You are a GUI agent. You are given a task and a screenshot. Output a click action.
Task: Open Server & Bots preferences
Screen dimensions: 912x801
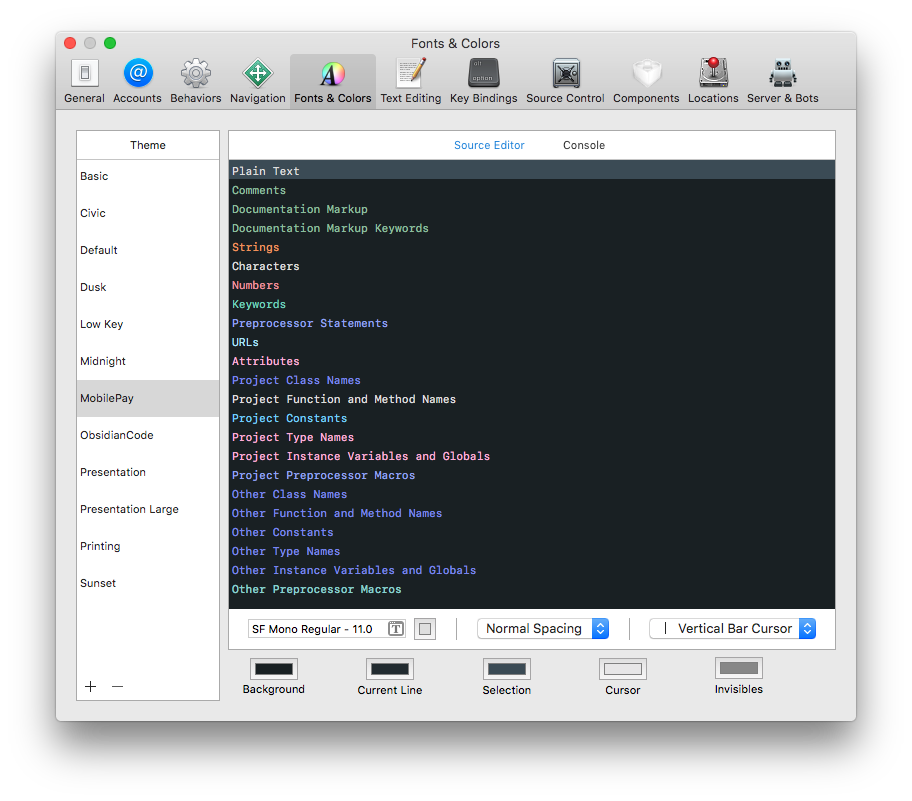pos(783,81)
